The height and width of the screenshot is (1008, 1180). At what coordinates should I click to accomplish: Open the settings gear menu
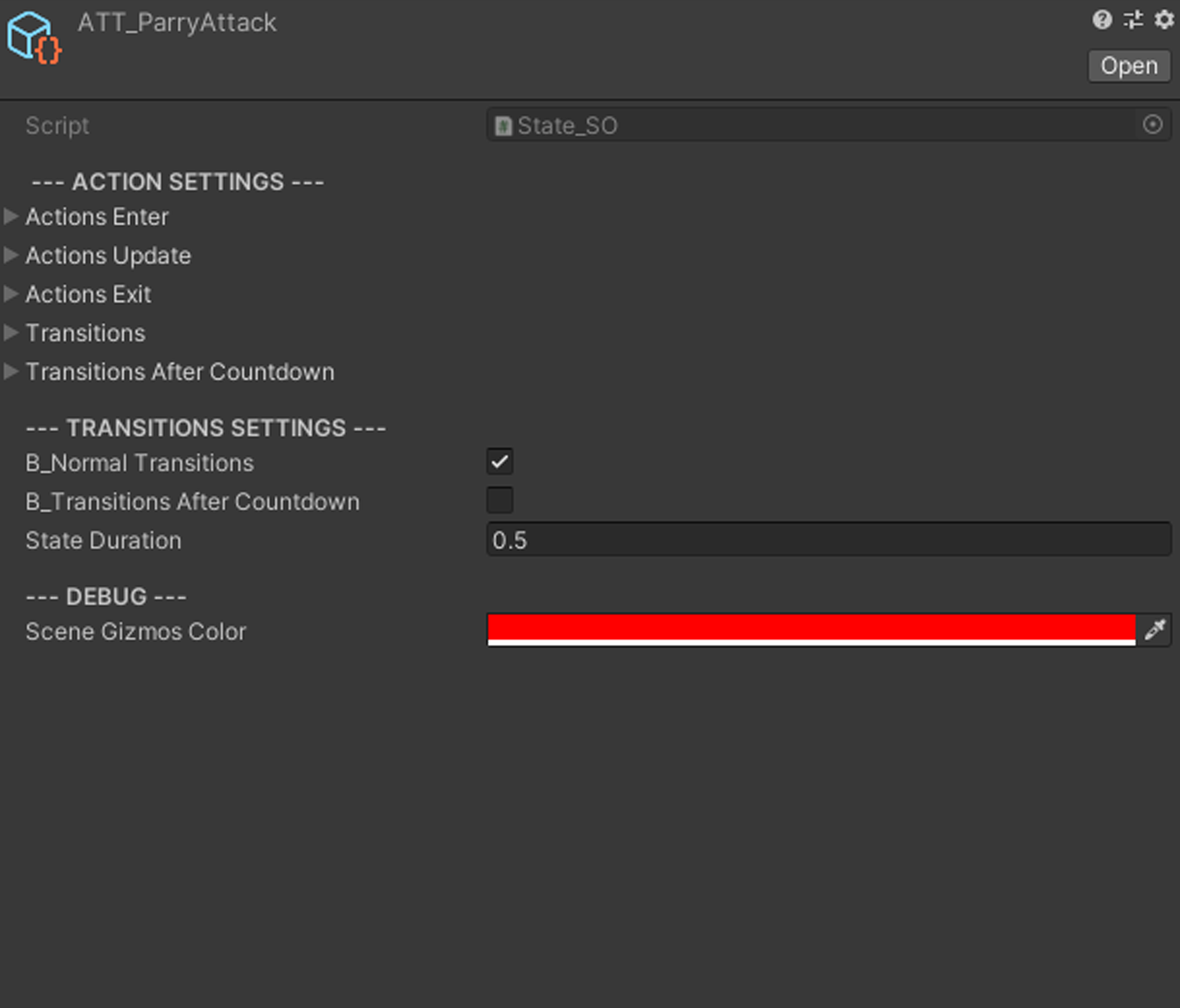click(x=1163, y=20)
